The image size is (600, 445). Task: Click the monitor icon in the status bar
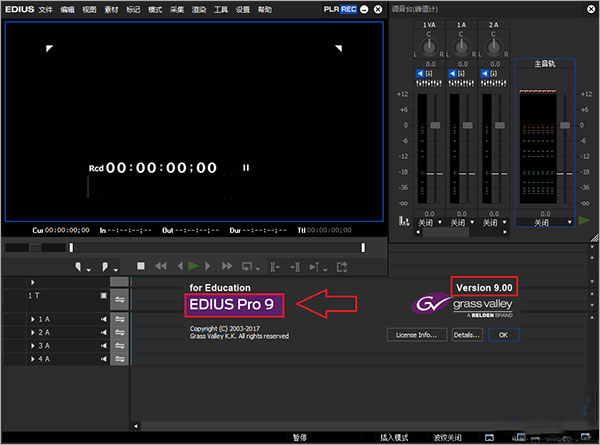pyautogui.click(x=489, y=437)
